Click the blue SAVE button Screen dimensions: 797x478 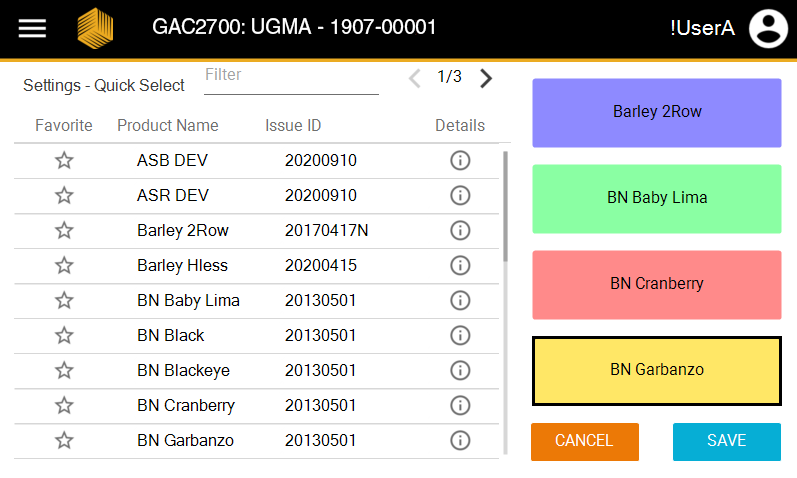click(x=726, y=441)
